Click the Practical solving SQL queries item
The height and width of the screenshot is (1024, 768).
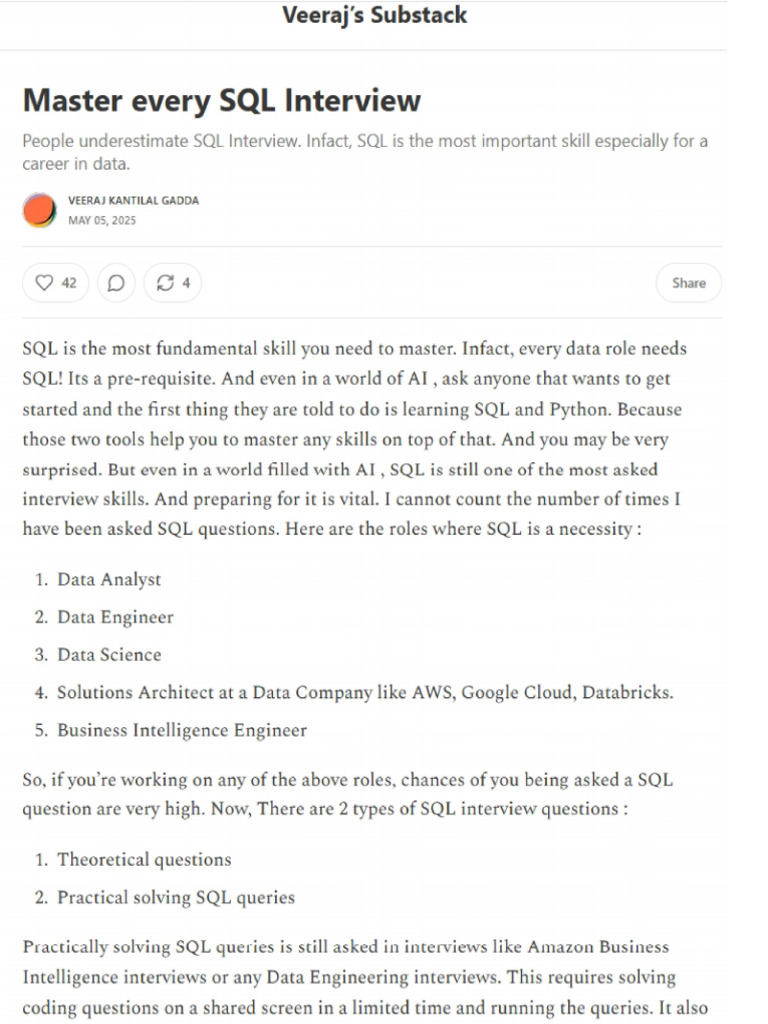[175, 897]
